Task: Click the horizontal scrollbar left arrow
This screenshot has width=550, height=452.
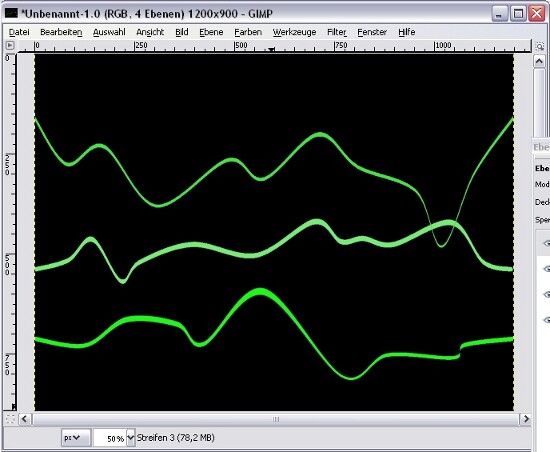Action: (25, 419)
